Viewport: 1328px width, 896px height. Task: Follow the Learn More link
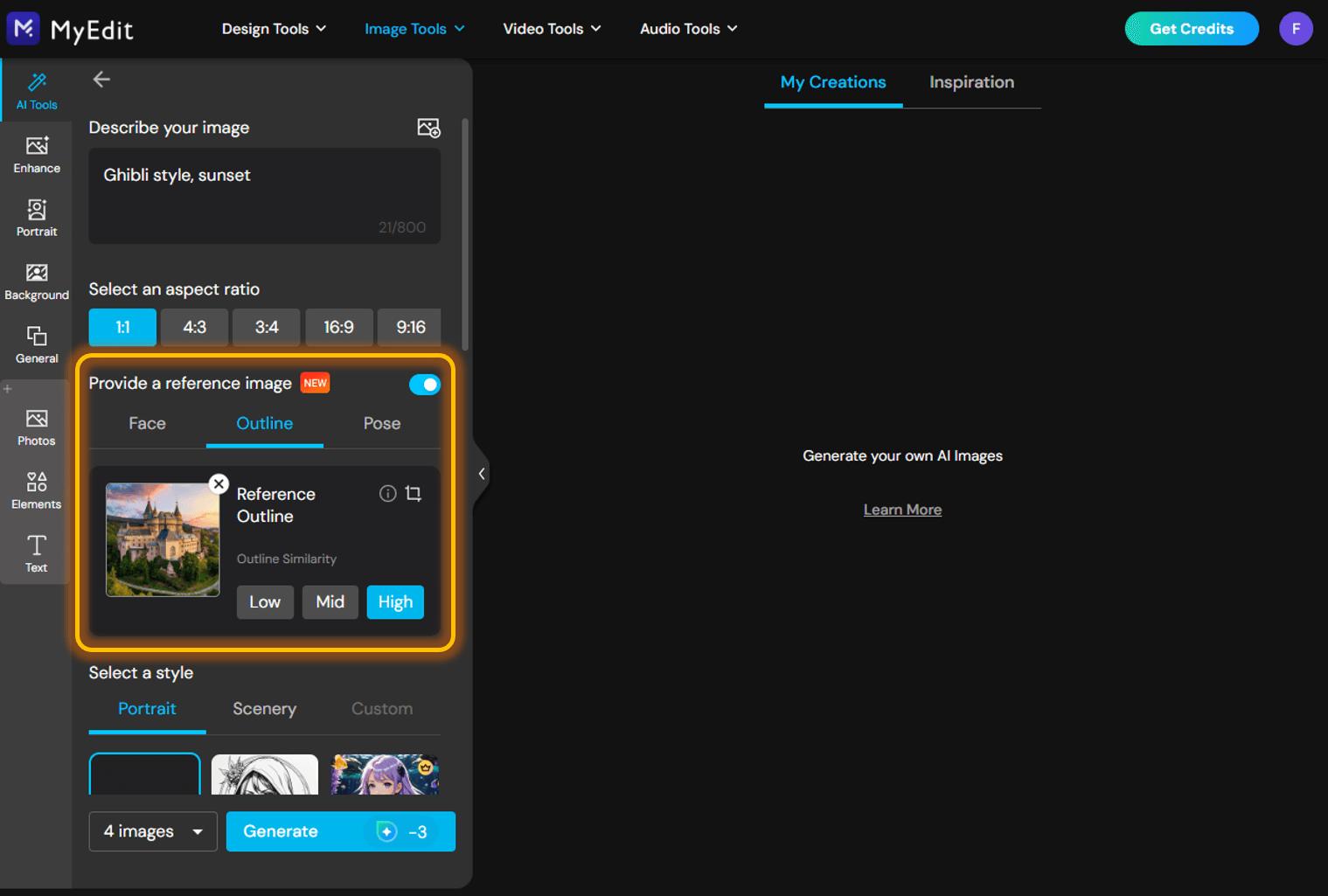point(902,510)
